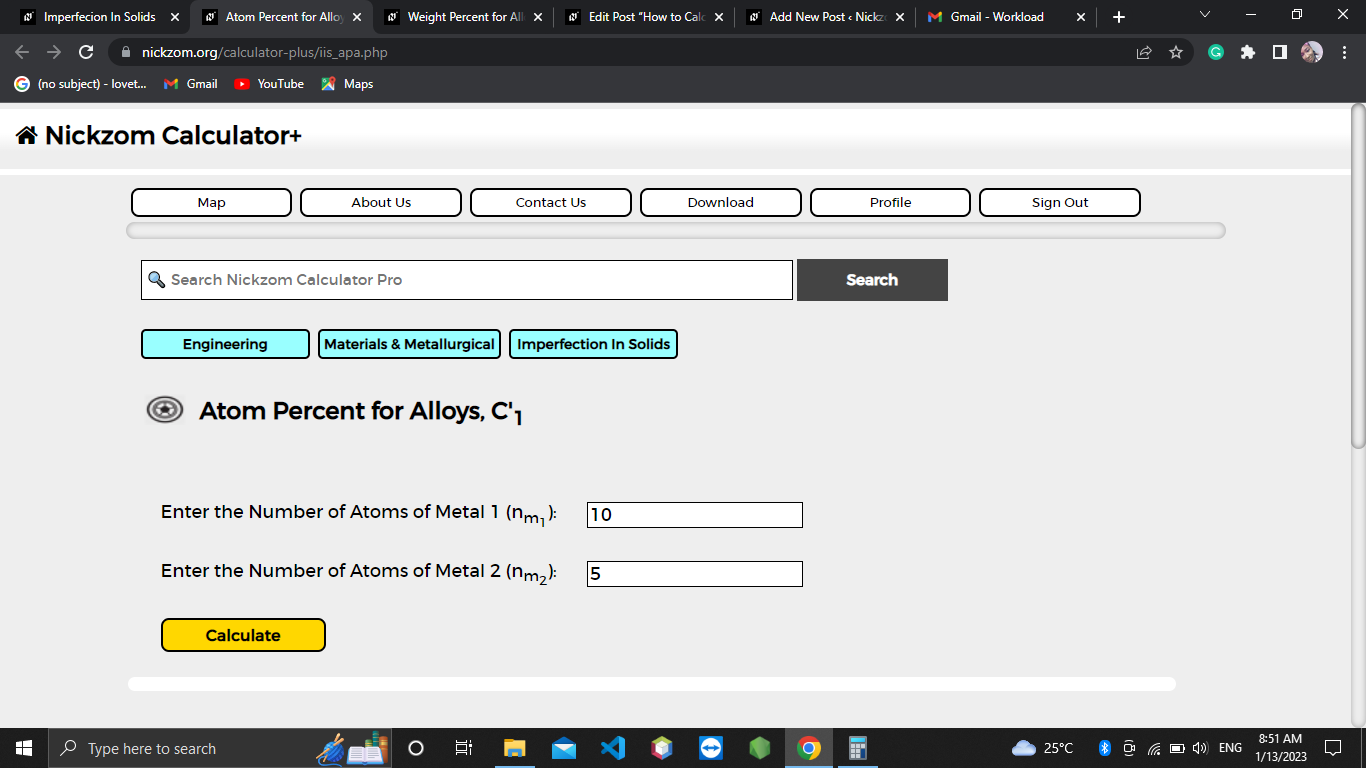Open the Chrome profile avatar
The image size is (1366, 768).
(1312, 52)
